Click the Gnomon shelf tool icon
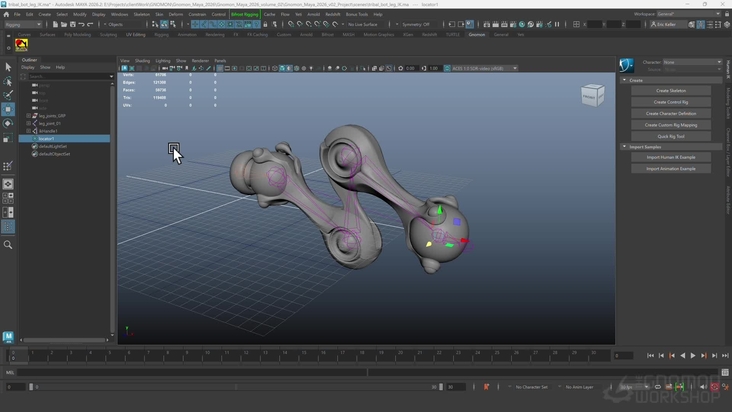732x412 pixels. coord(21,44)
